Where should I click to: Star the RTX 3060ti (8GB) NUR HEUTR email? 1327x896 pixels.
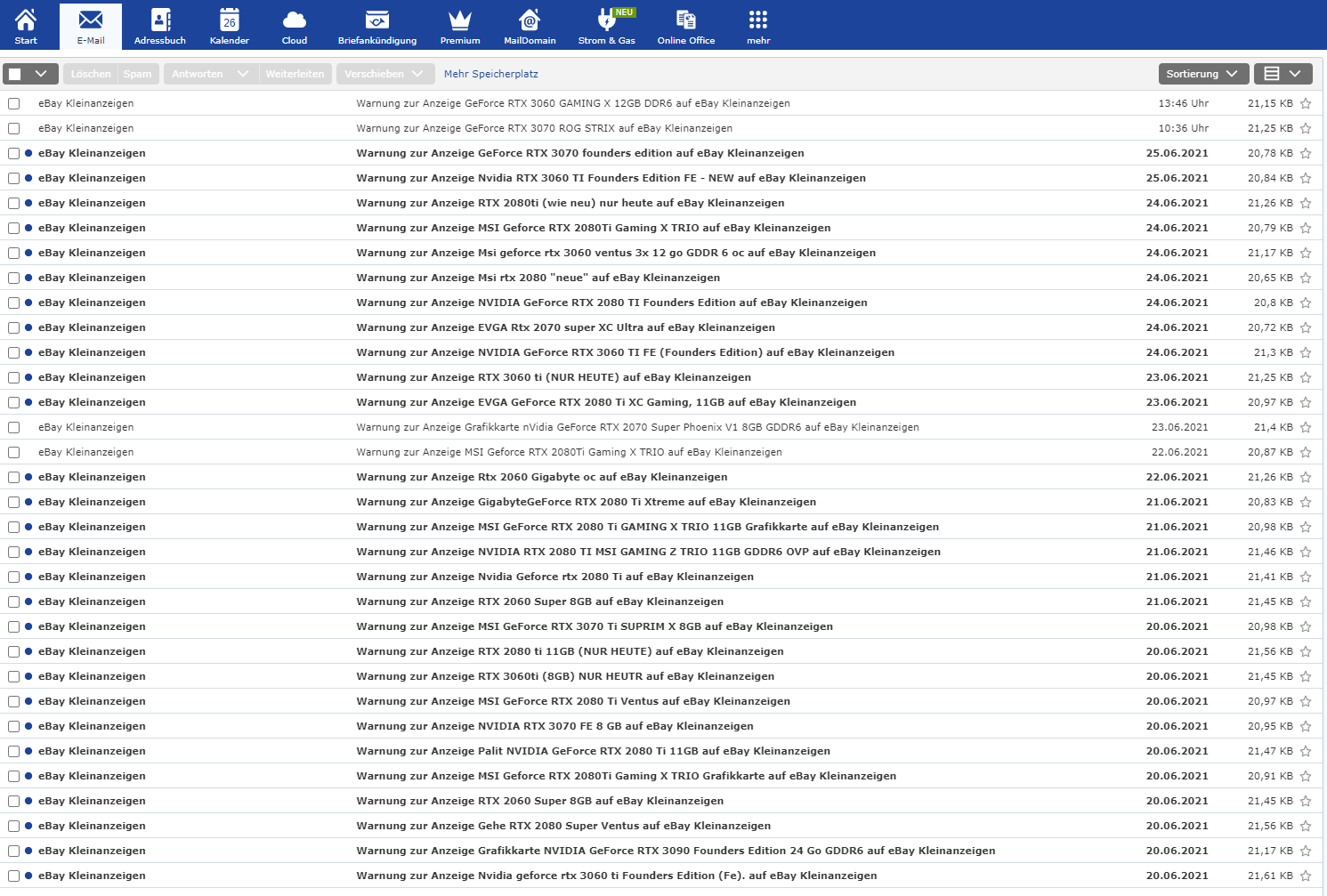[x=1306, y=676]
